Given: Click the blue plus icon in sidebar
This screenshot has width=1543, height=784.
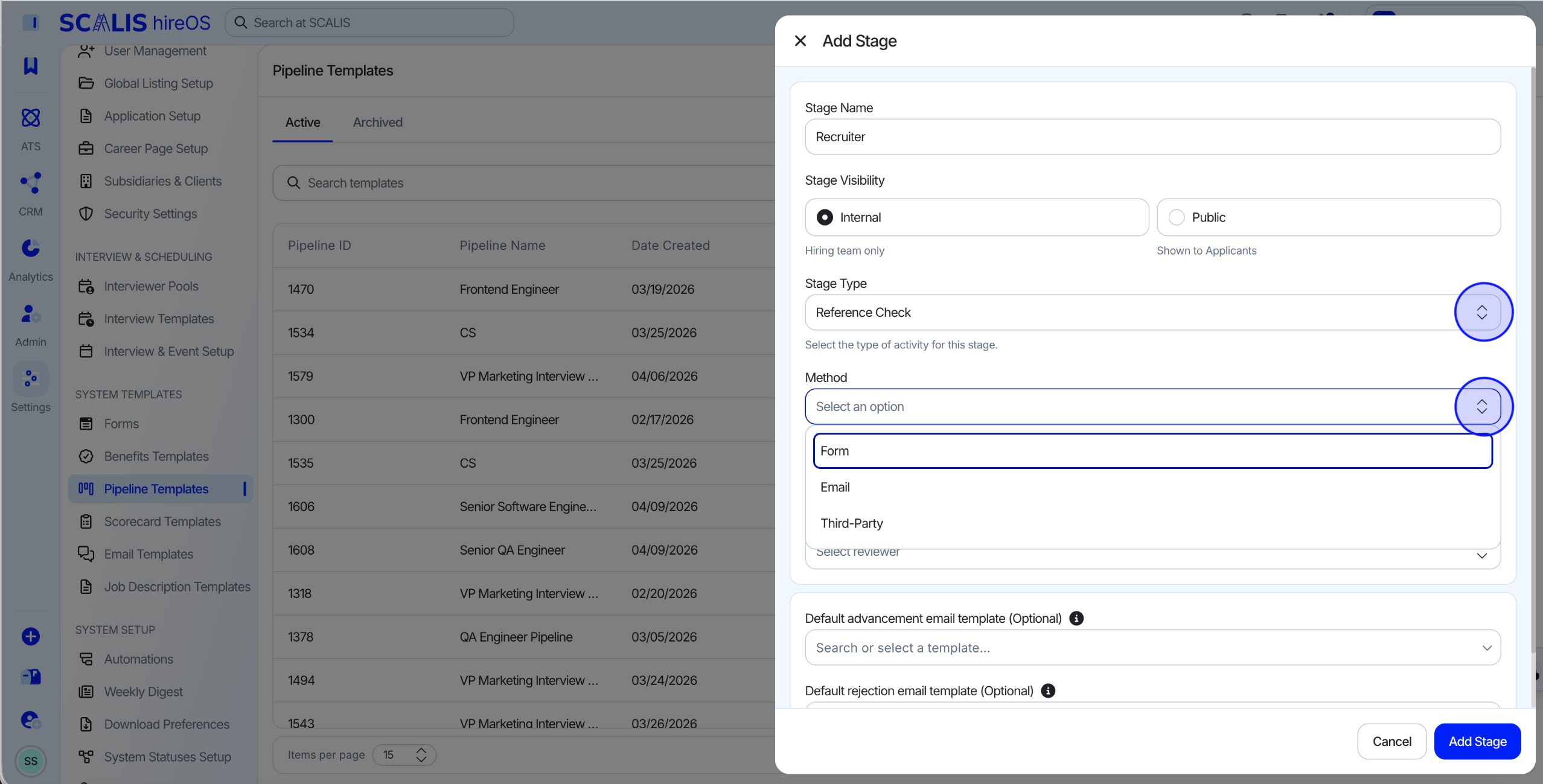Looking at the screenshot, I should [31, 636].
